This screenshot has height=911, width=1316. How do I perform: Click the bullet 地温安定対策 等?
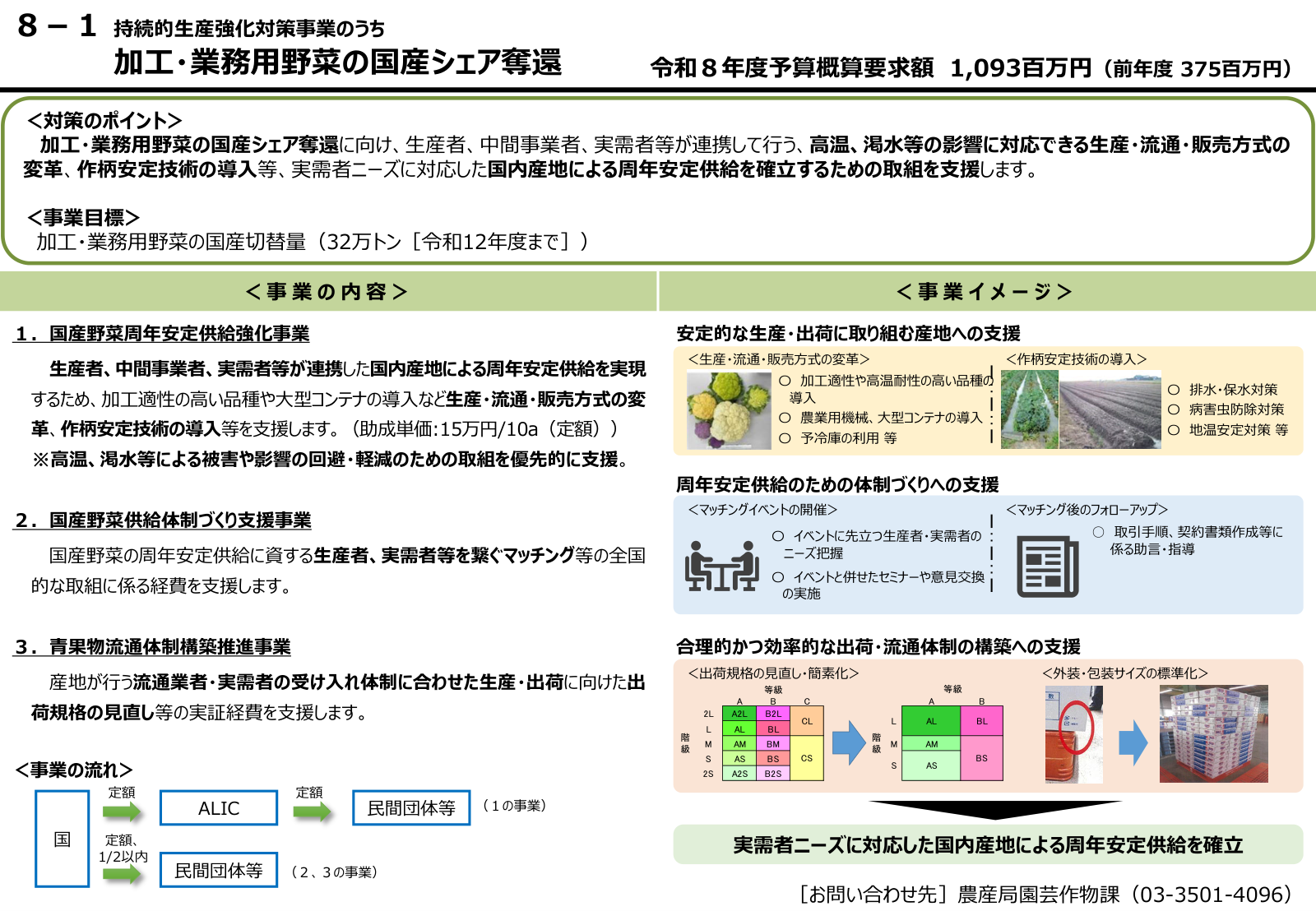click(x=1228, y=430)
